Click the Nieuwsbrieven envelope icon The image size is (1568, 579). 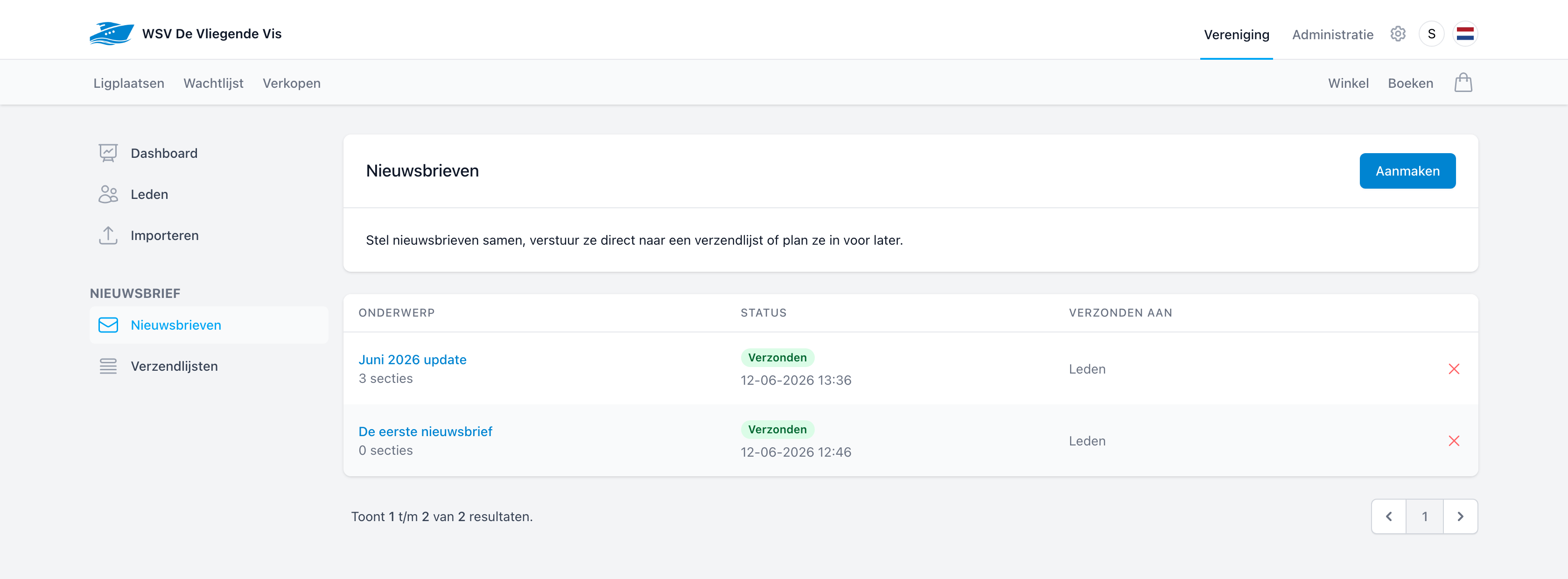point(108,325)
